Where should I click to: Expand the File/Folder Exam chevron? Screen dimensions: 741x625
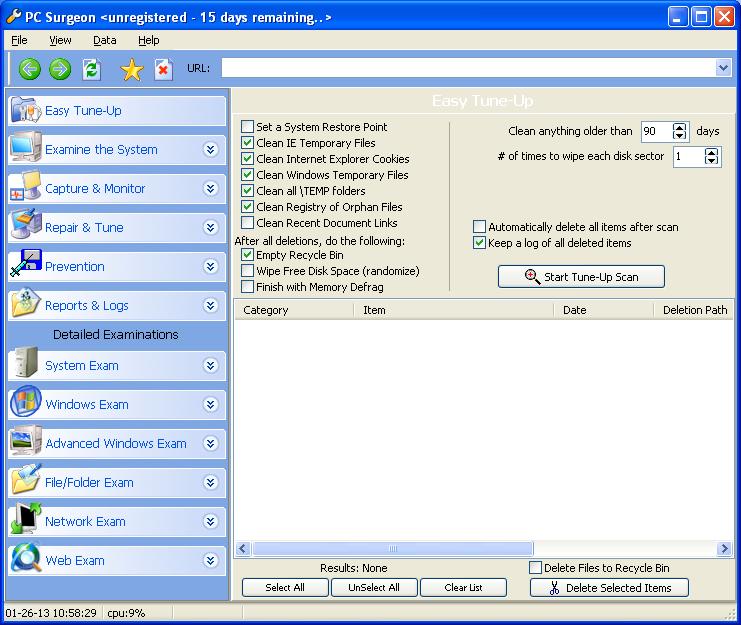pyautogui.click(x=210, y=482)
